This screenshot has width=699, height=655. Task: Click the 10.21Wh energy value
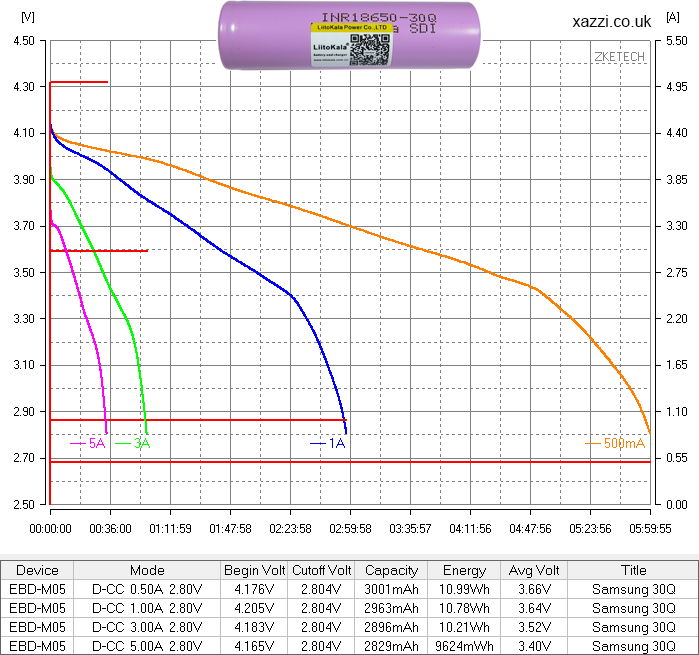point(464,627)
